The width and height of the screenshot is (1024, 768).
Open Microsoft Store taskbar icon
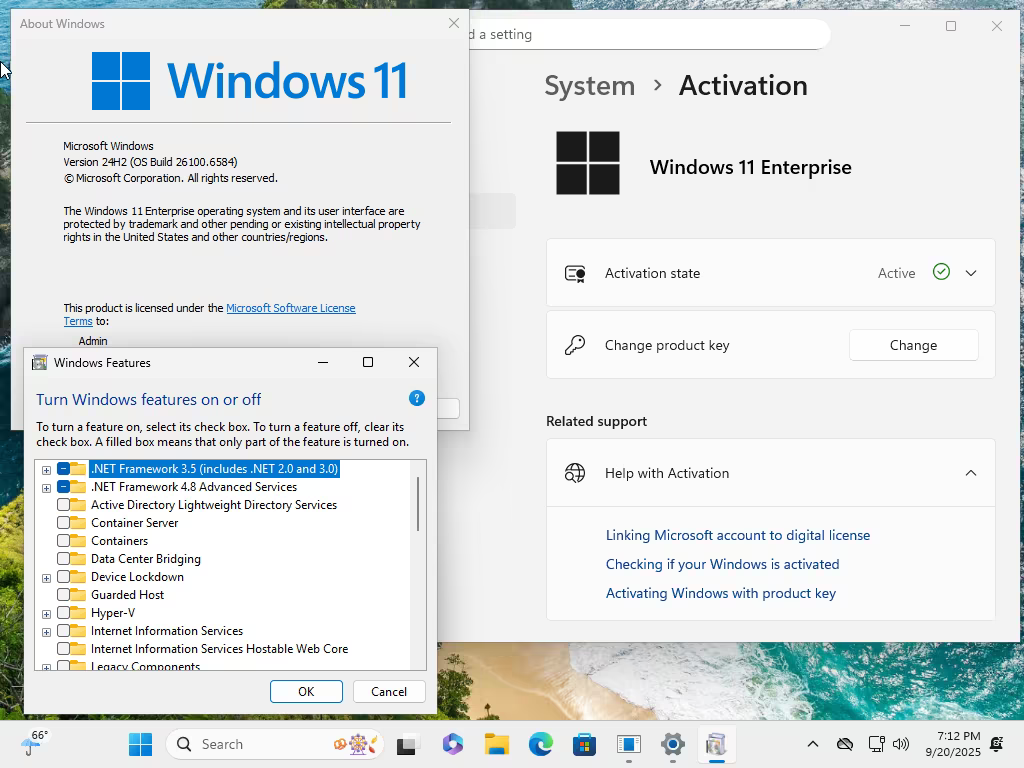point(584,744)
